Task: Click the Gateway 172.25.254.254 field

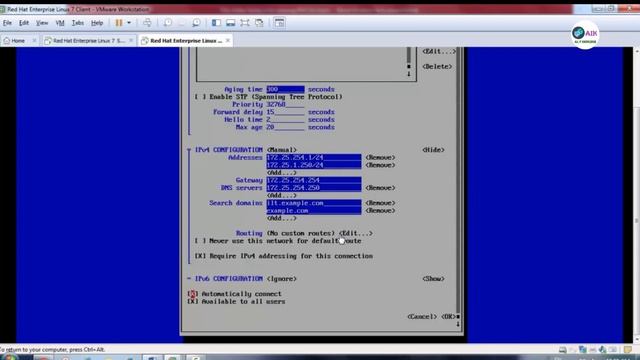Action: (314, 180)
